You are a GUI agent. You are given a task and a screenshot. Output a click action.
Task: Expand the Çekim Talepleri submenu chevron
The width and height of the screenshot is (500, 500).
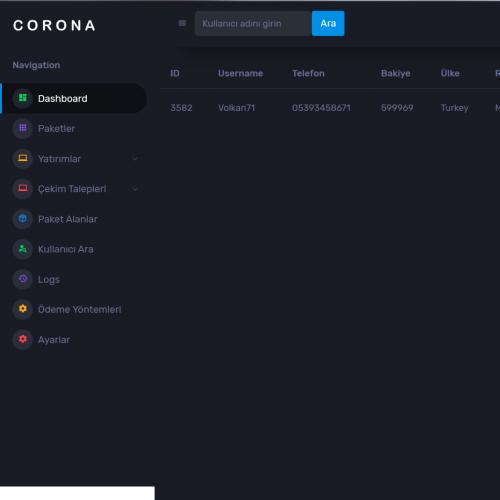click(135, 189)
